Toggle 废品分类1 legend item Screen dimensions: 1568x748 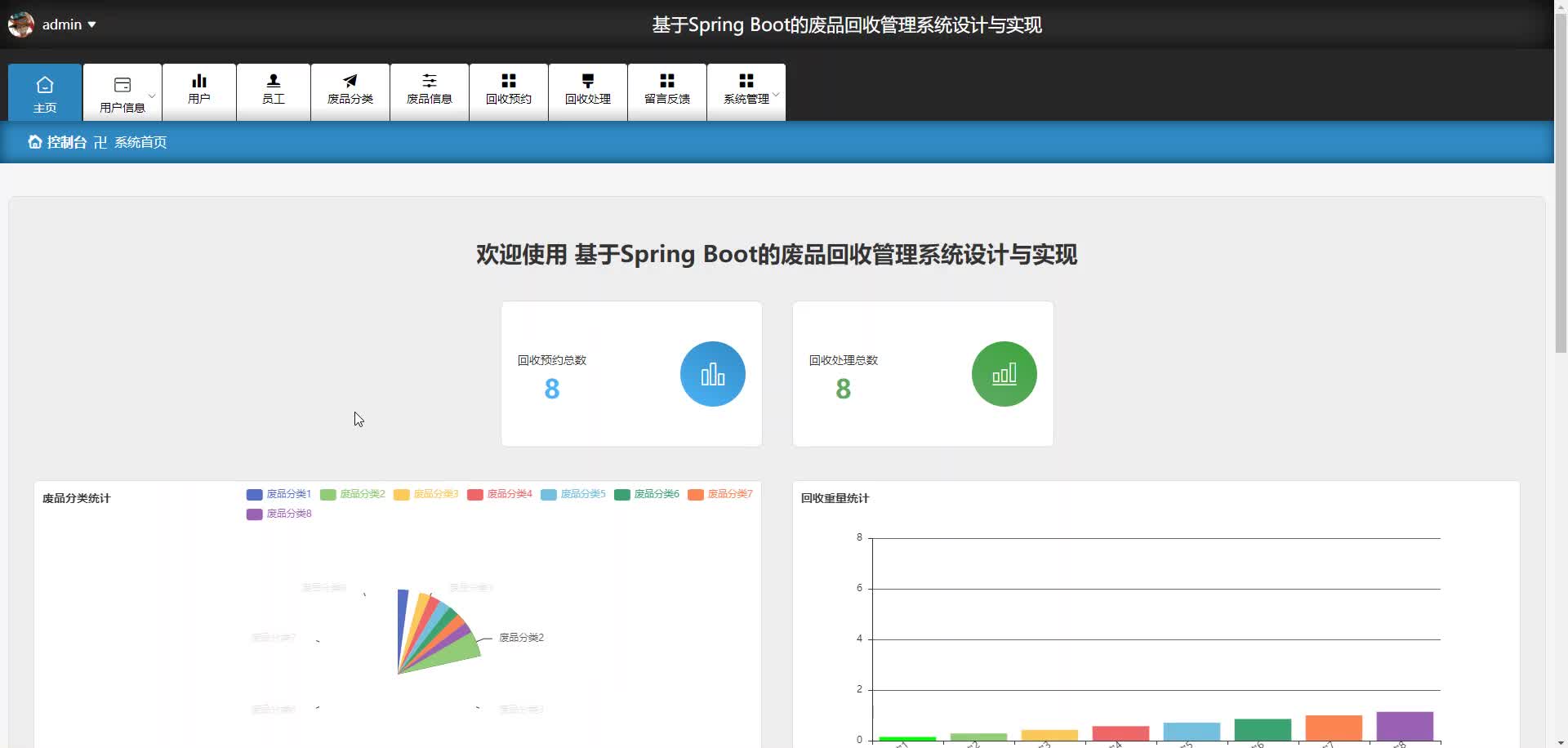(x=278, y=494)
